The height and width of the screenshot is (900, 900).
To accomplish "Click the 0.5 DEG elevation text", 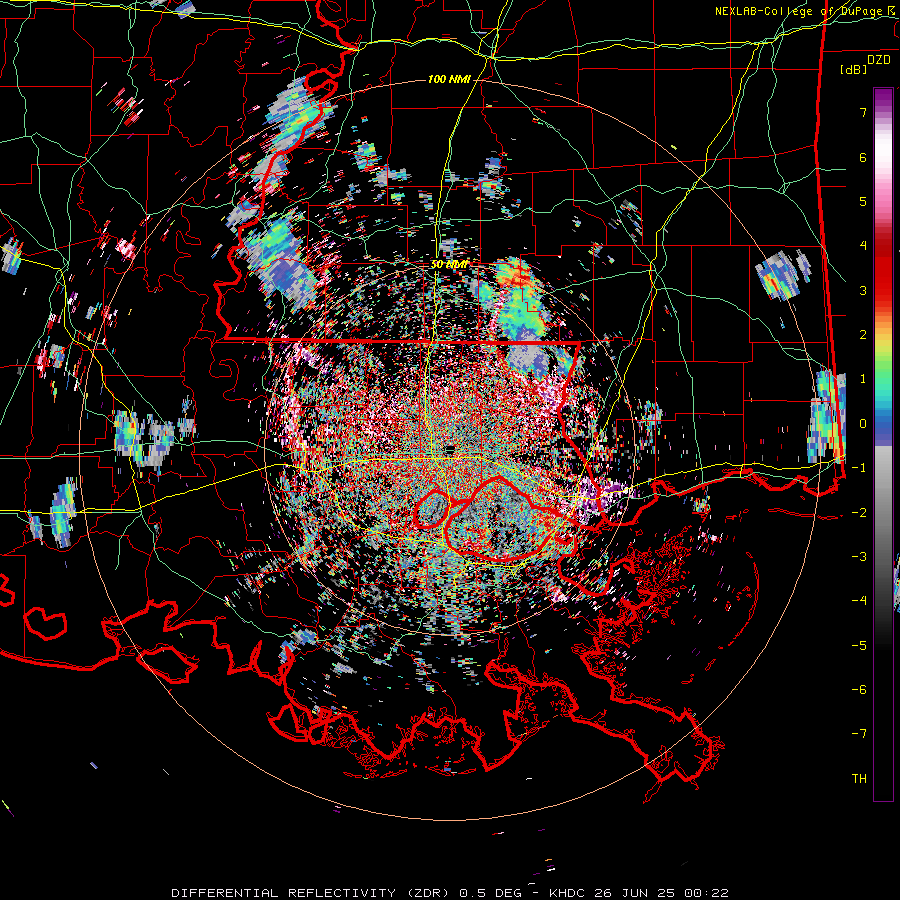I will click(x=491, y=893).
